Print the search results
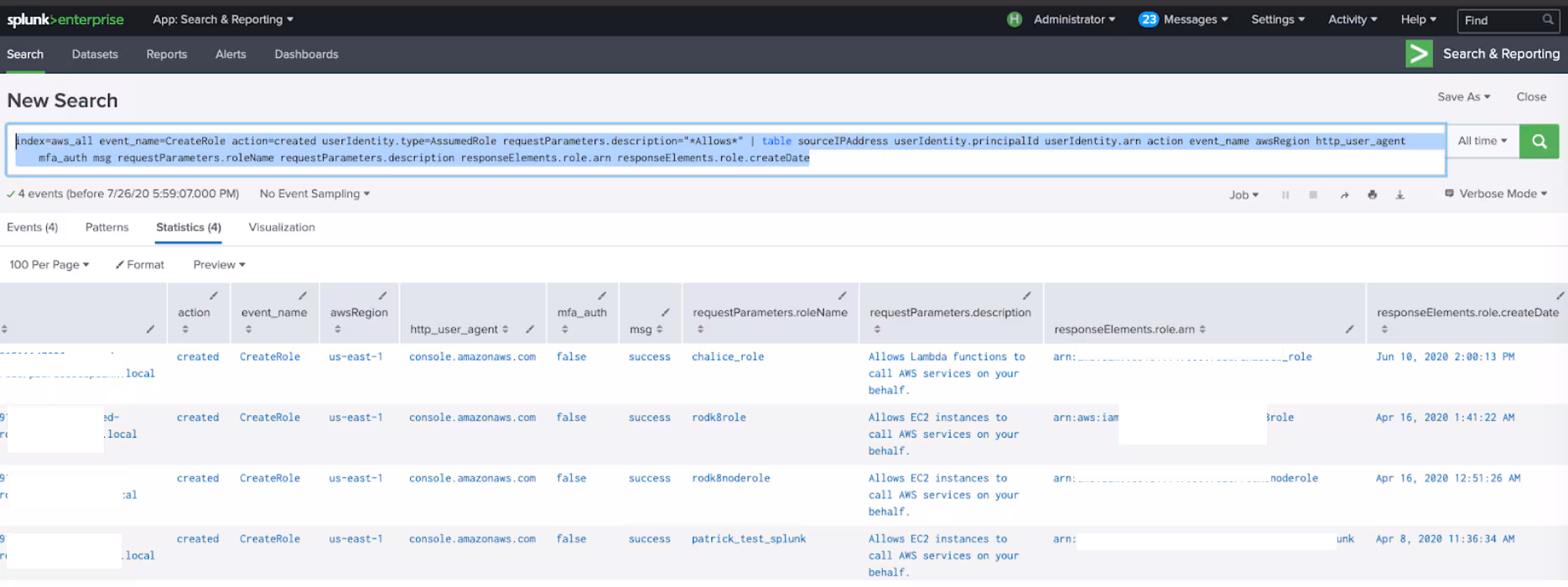This screenshot has width=1568, height=587. coord(1372,195)
